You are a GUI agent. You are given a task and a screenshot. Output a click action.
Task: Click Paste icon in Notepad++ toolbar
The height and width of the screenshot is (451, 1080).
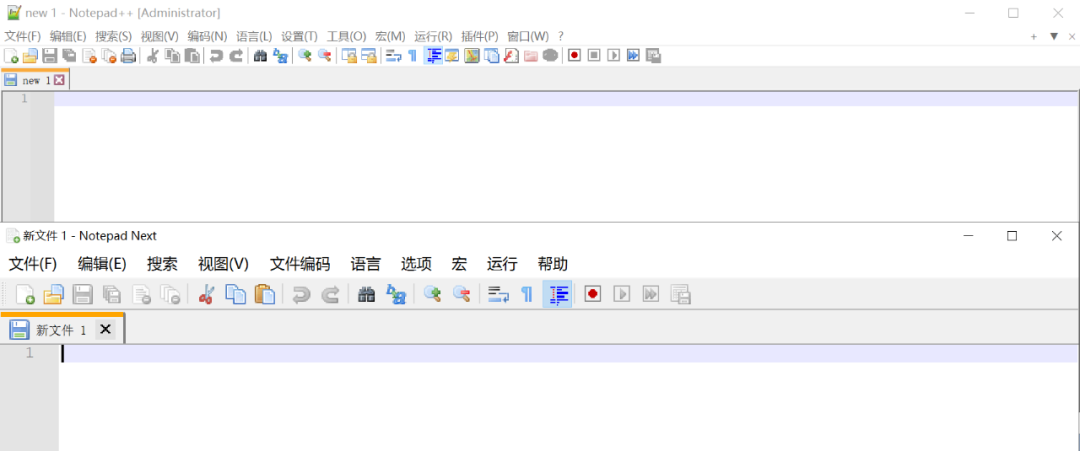coord(192,56)
